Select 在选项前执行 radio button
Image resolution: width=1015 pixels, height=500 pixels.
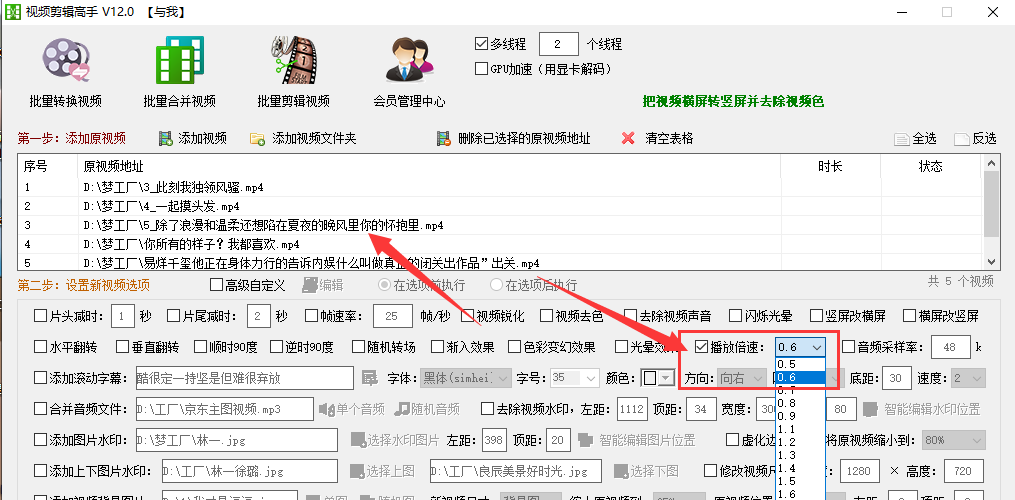click(x=385, y=285)
